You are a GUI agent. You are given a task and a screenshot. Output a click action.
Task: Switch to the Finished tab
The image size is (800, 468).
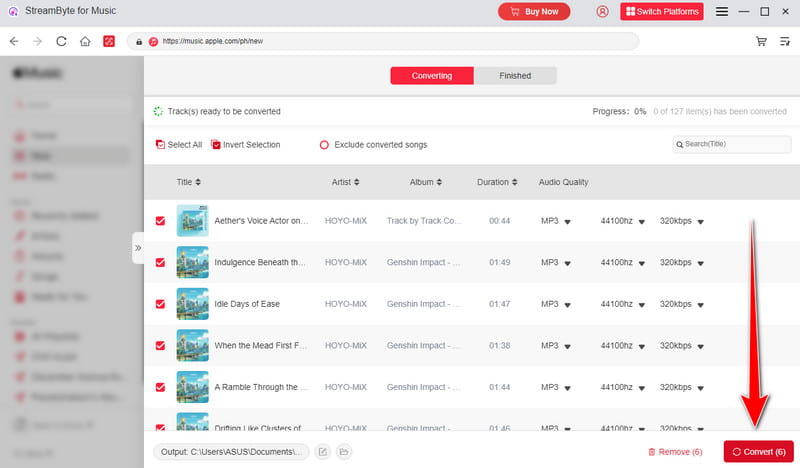[515, 76]
